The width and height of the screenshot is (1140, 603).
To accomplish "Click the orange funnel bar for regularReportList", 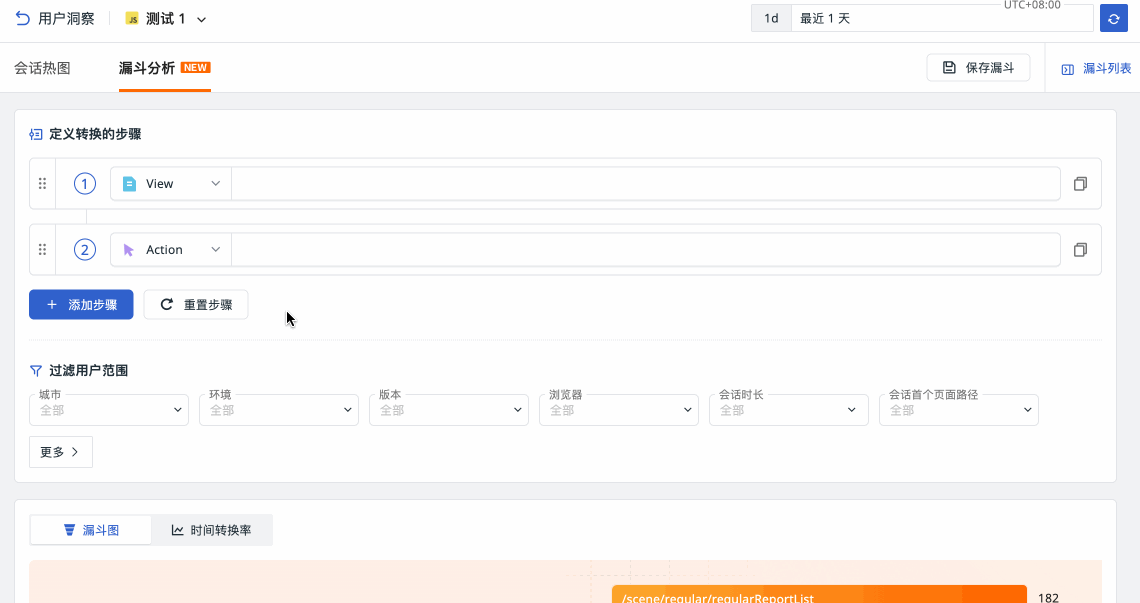I will point(818,596).
